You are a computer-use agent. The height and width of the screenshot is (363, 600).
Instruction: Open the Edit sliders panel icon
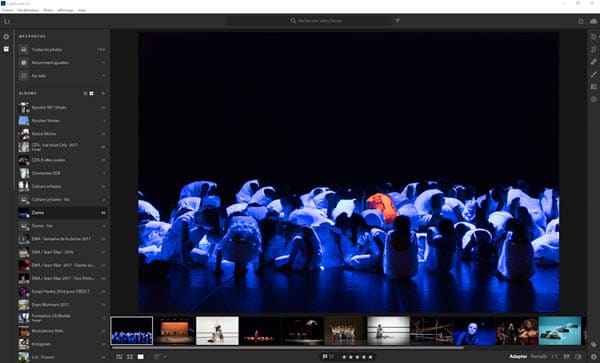[x=593, y=37]
